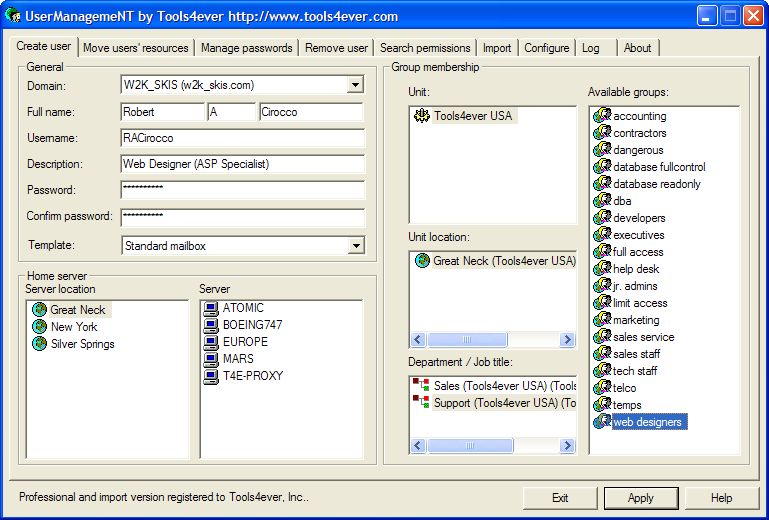Click the Template combo box showing Standard mailbox
The height and width of the screenshot is (520, 769).
click(x=243, y=245)
